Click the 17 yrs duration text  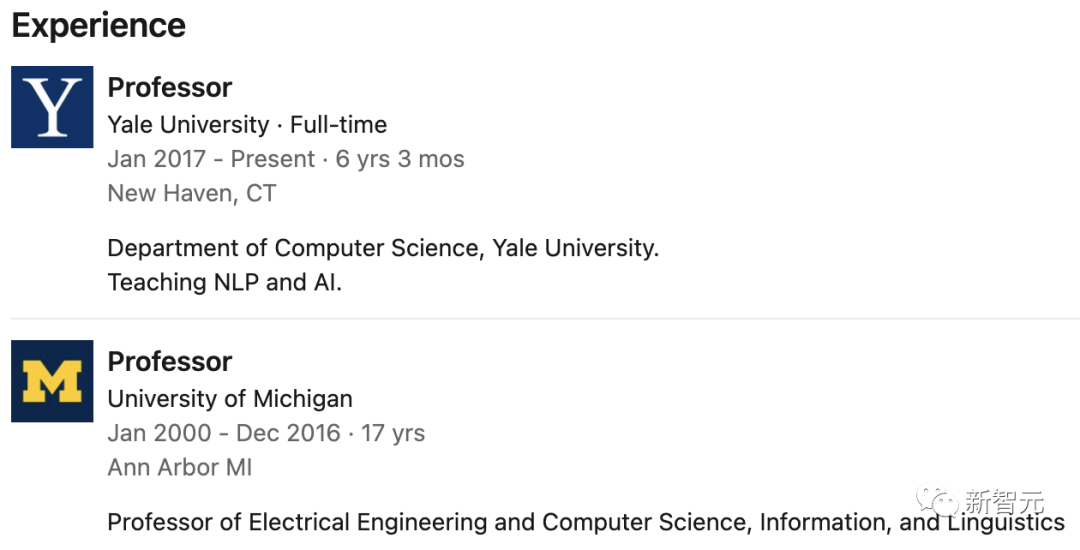[x=393, y=433]
